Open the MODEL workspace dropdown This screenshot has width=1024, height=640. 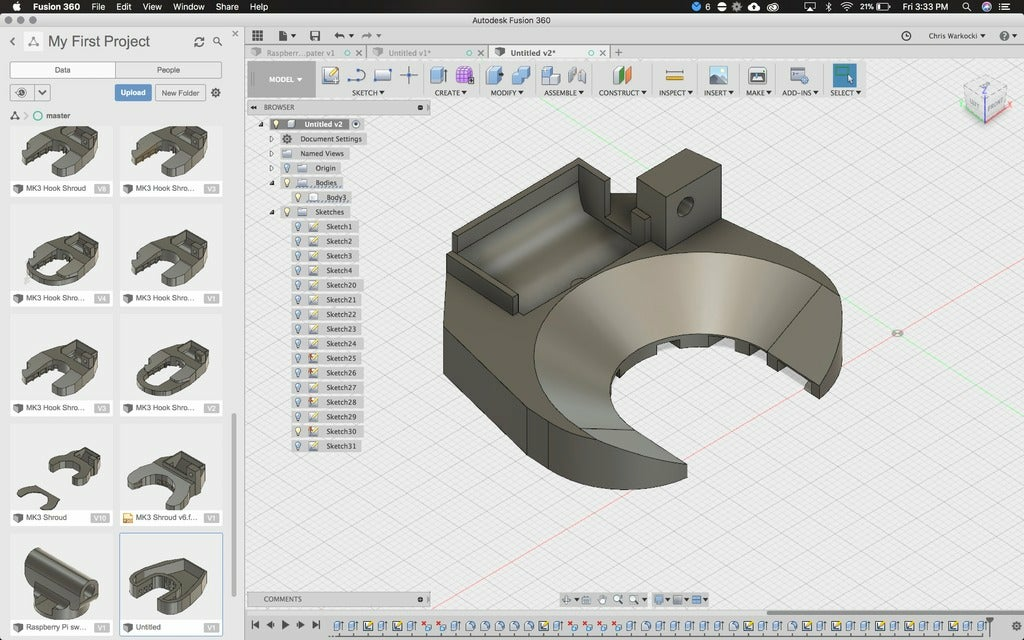pyautogui.click(x=285, y=79)
